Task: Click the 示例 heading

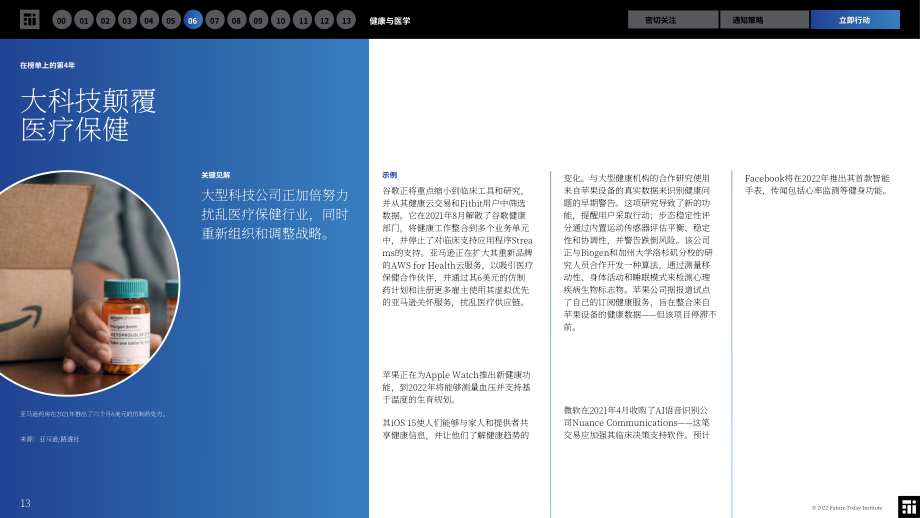Action: 390,175
